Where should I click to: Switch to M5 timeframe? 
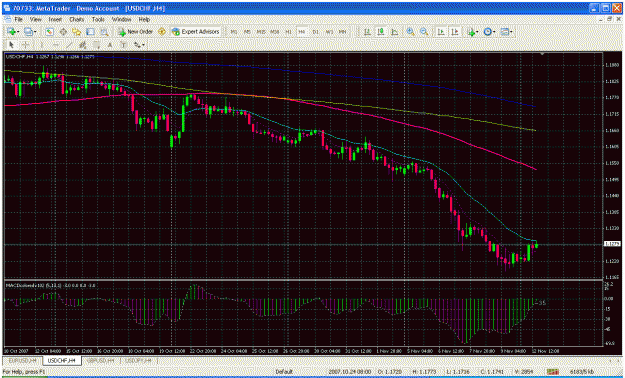pos(247,32)
